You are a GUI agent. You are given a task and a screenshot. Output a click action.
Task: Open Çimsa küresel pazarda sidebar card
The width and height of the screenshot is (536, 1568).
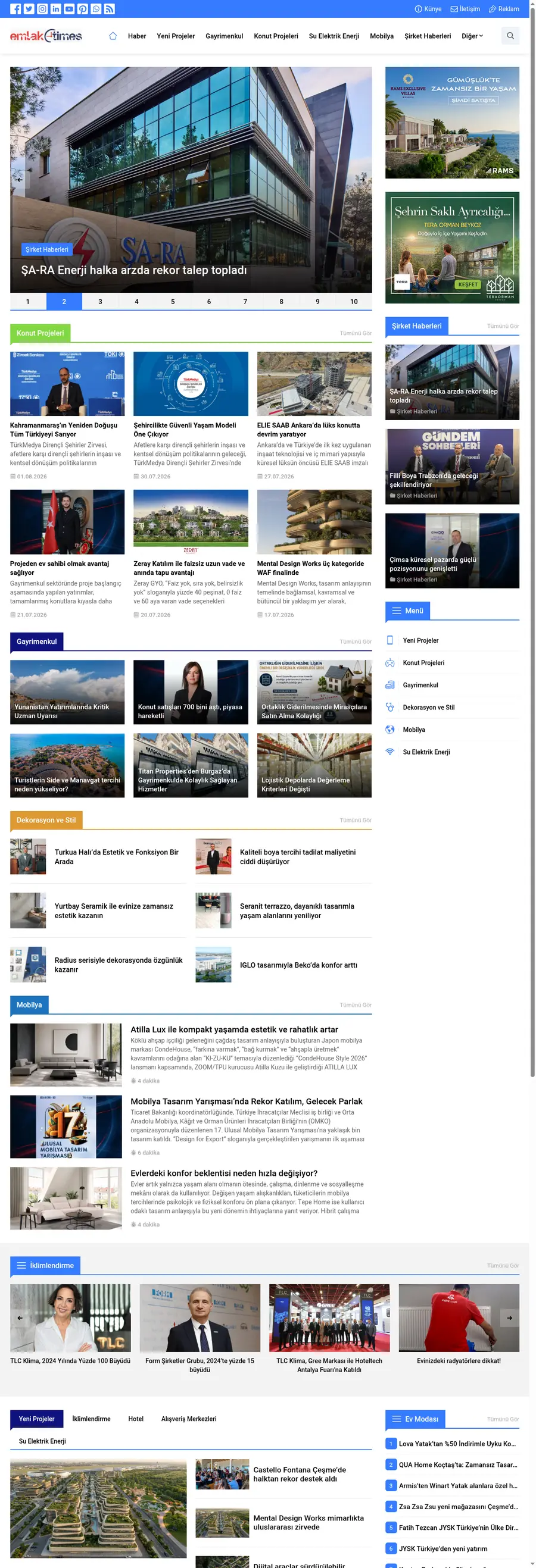[x=452, y=551]
